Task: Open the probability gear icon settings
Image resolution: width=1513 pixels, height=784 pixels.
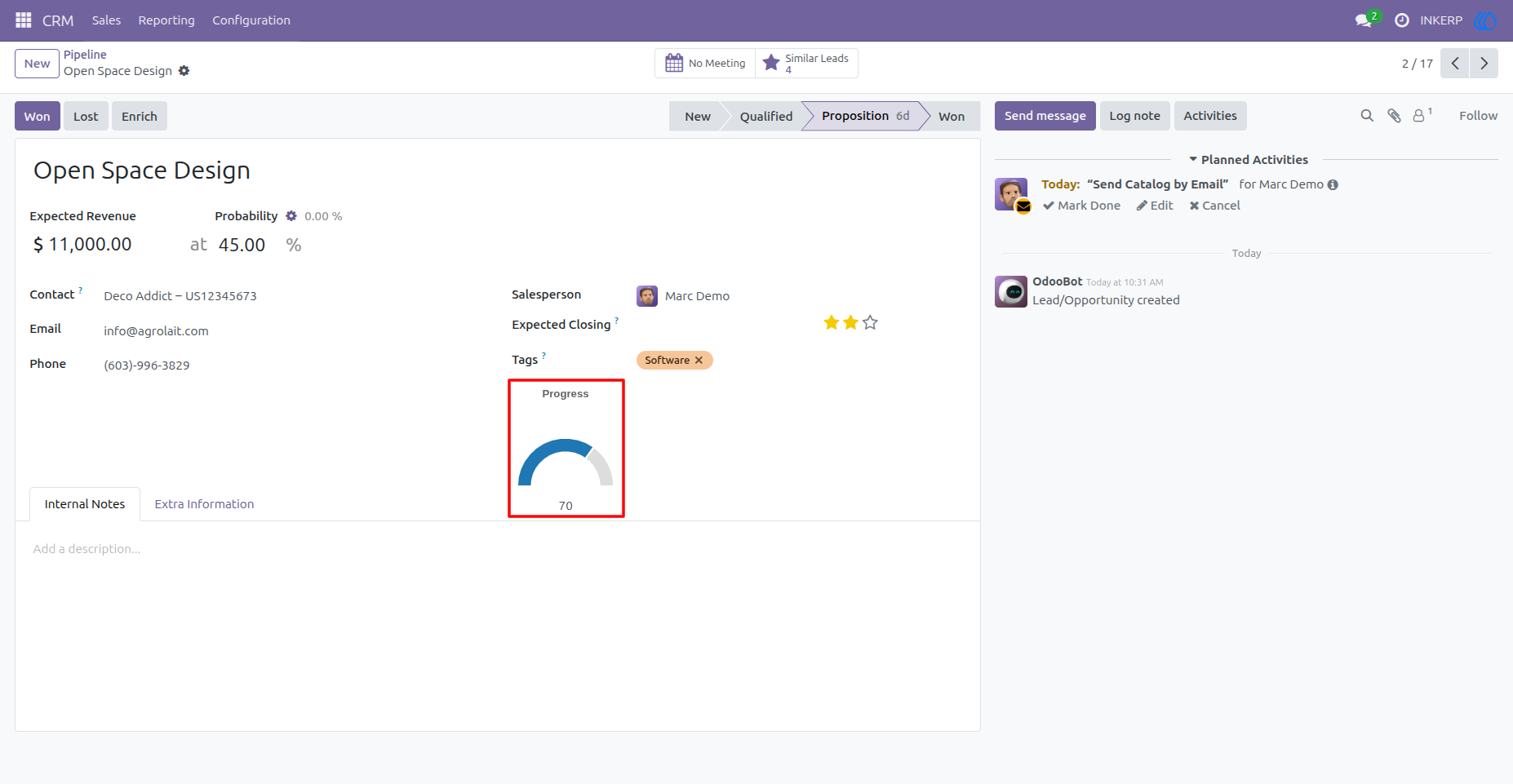Action: click(291, 216)
